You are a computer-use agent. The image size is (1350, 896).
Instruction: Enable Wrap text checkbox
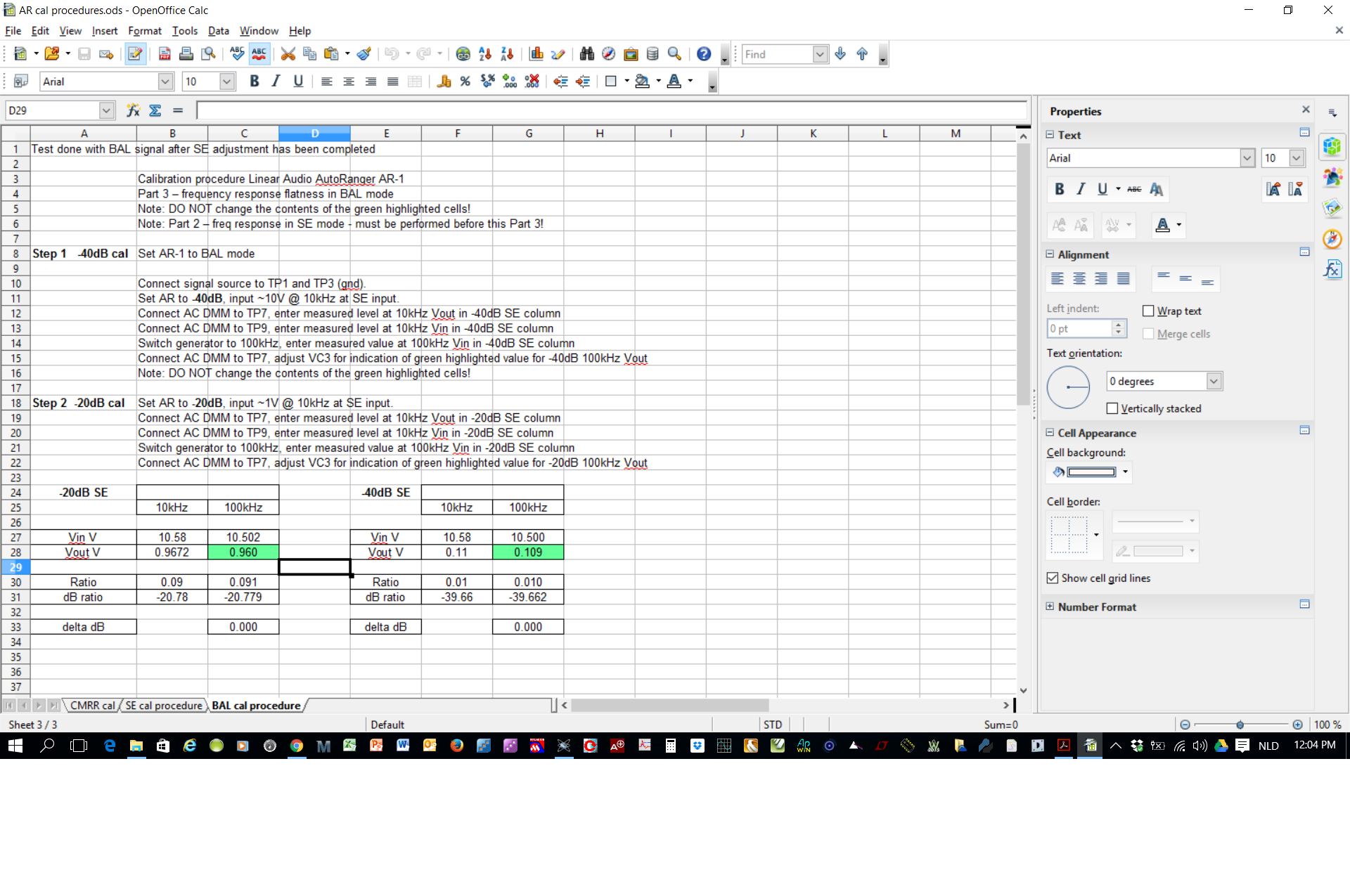click(x=1148, y=311)
